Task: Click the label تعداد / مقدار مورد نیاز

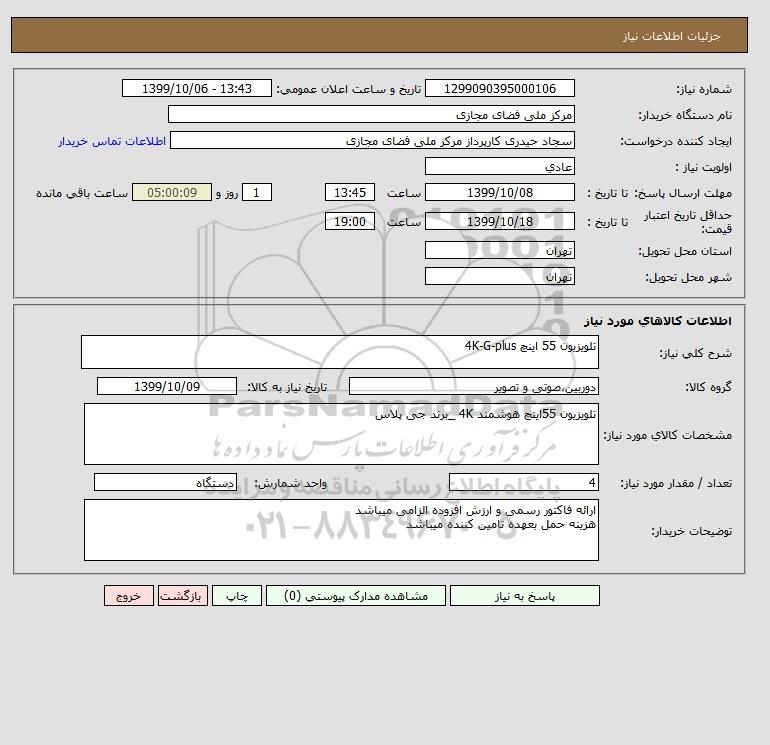Action: [x=676, y=483]
